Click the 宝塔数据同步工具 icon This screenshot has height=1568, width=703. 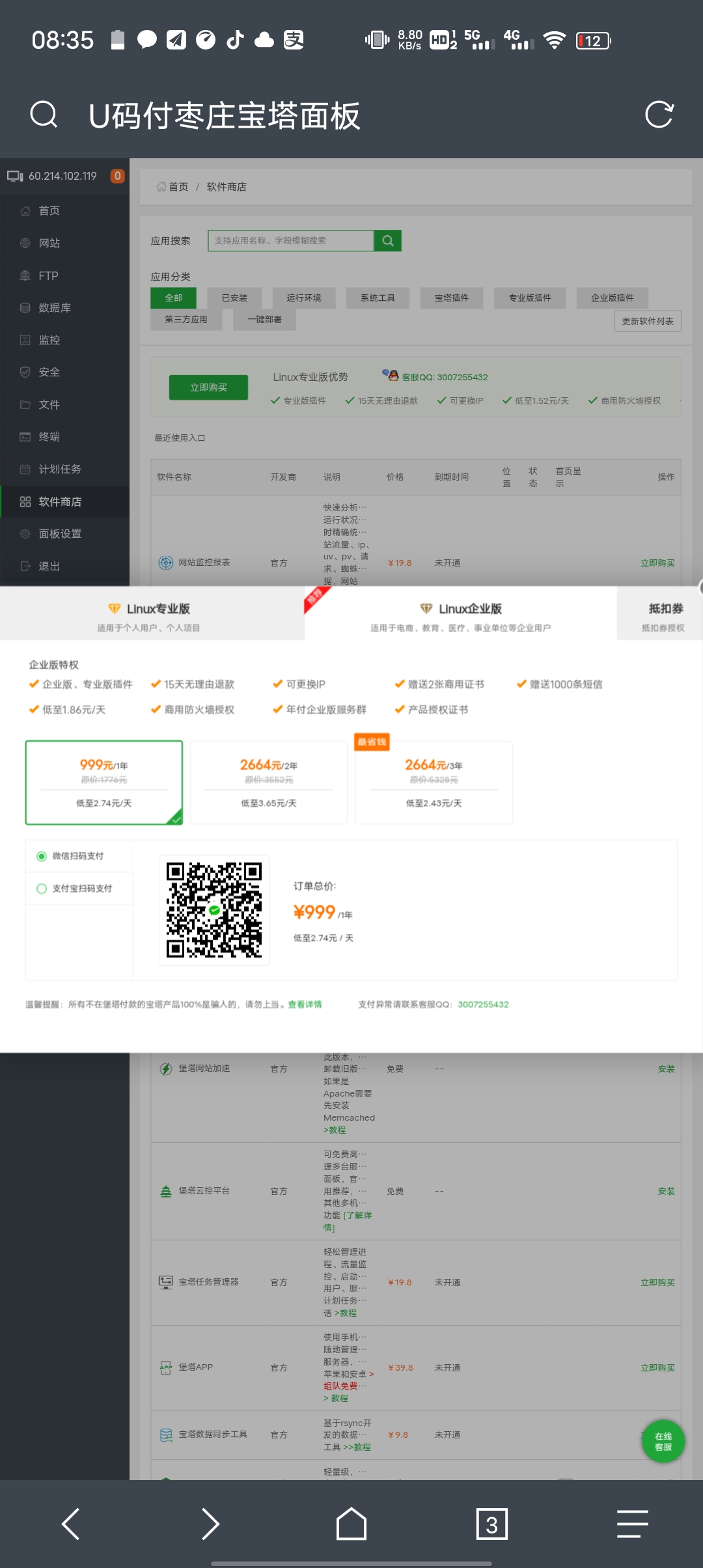tap(166, 1435)
